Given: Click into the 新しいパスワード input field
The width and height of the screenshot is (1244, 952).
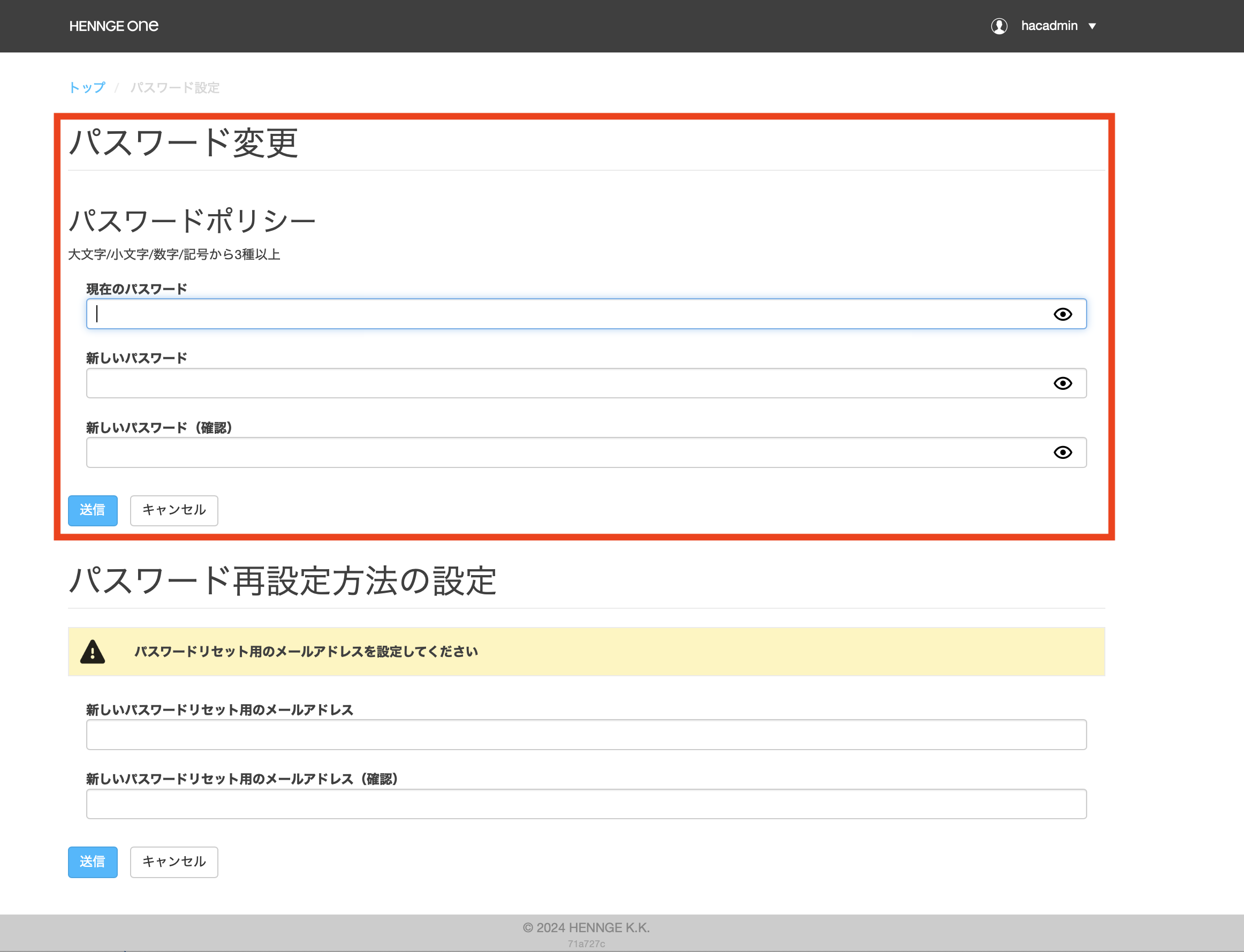Looking at the screenshot, I should [566, 383].
